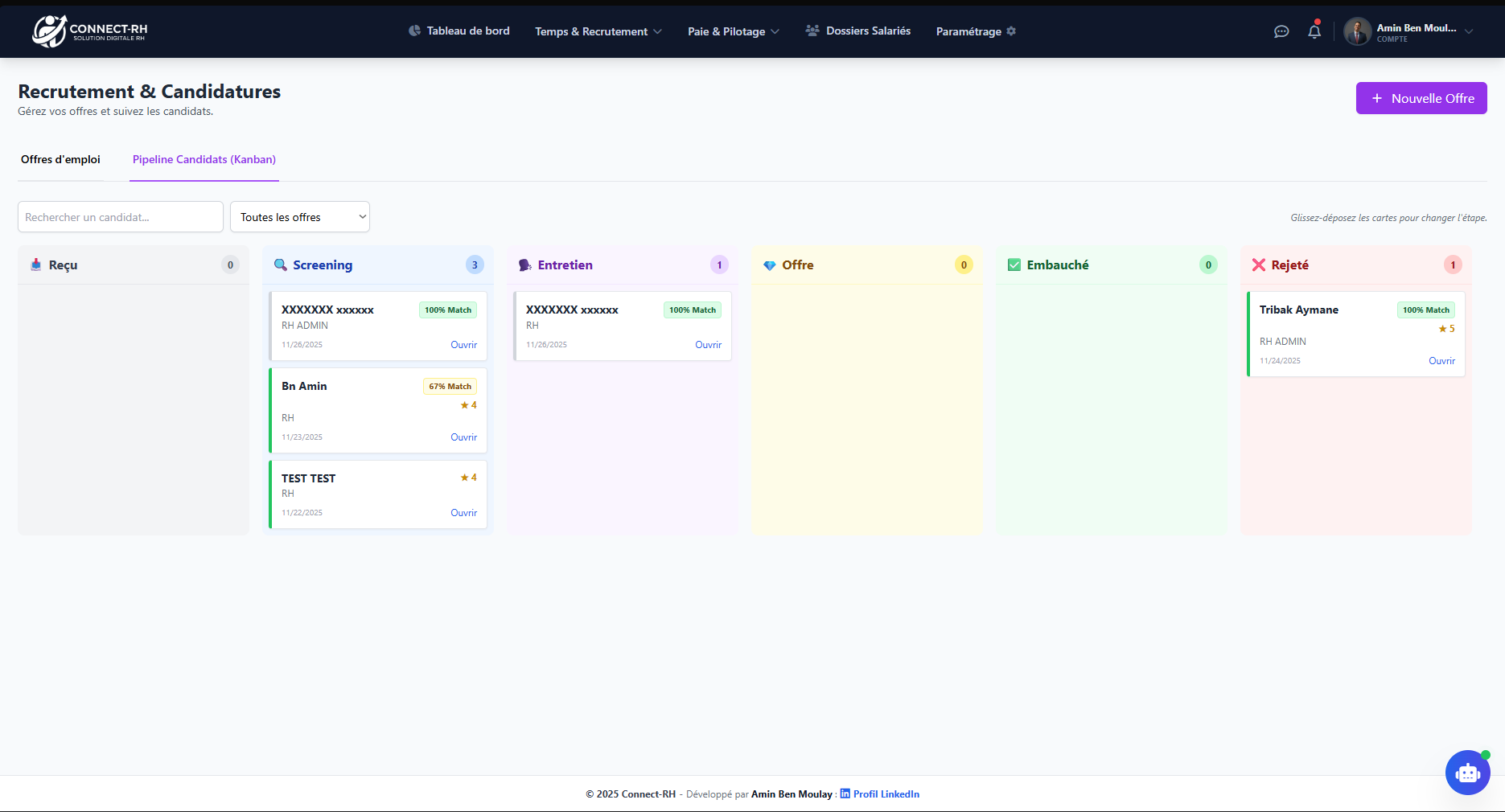
Task: Expand the Paie & Pilotage menu
Action: point(733,31)
